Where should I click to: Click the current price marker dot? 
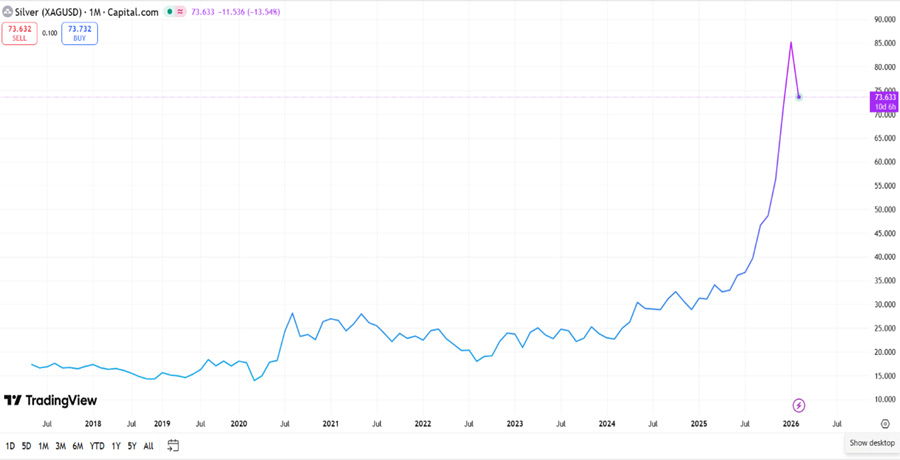click(x=798, y=97)
